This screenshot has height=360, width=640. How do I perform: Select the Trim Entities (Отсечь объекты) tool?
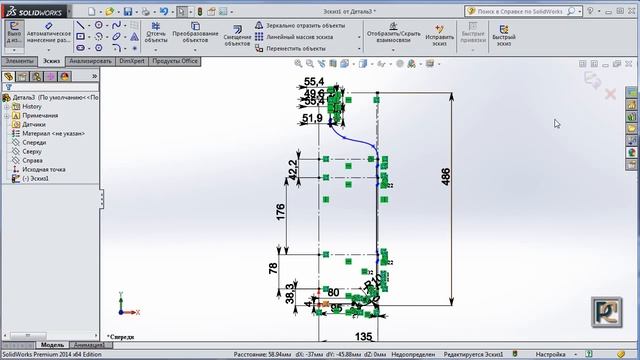point(156,33)
